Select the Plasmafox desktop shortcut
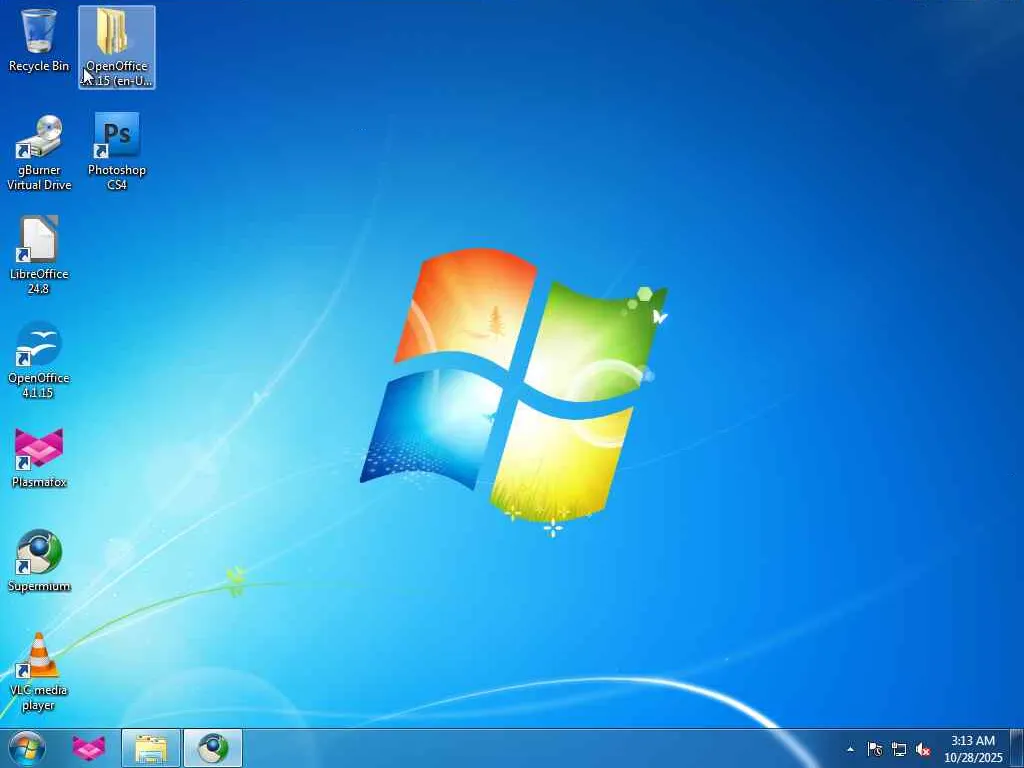Viewport: 1024px width, 768px height. 39,458
